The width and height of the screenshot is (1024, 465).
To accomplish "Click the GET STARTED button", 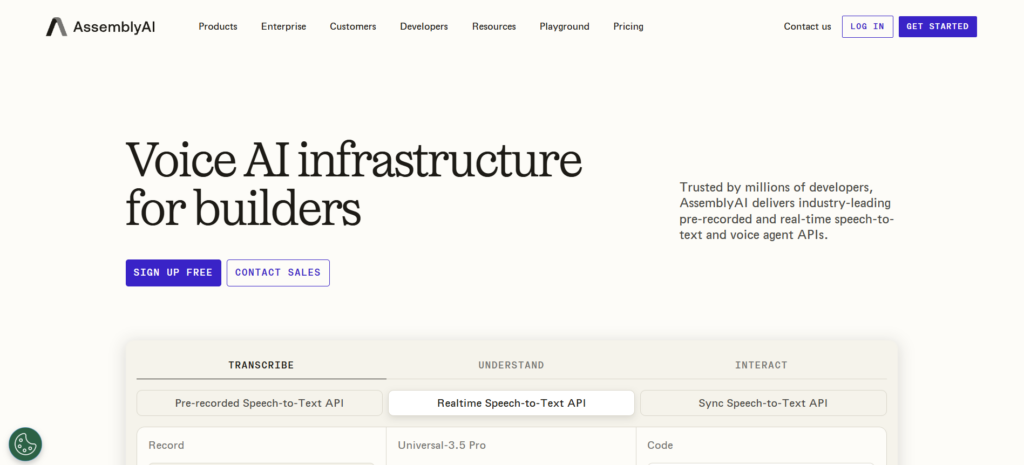I will 937,27.
